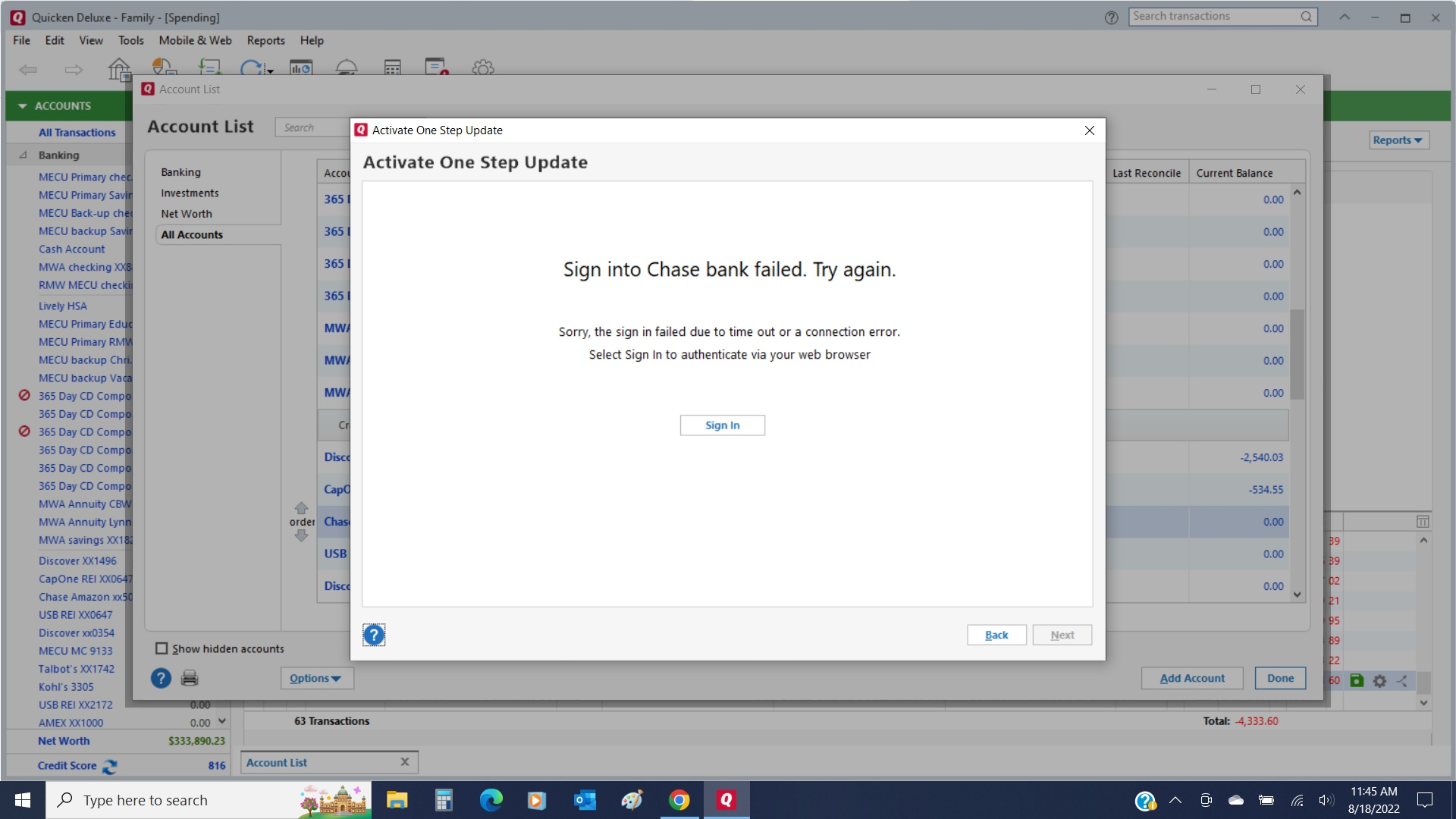Open the accounts home toolbar icon
The image size is (1456, 819).
(x=119, y=68)
